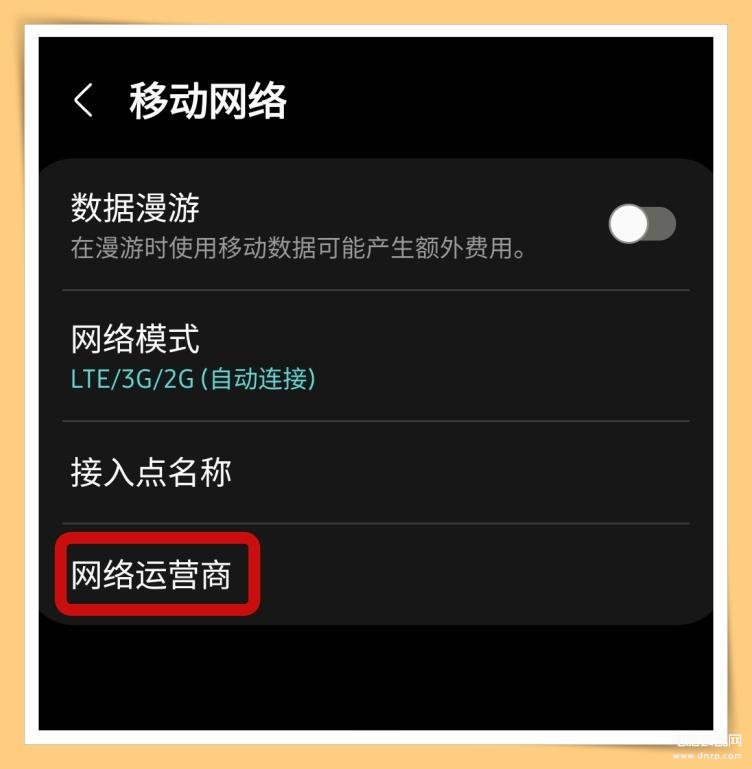The width and height of the screenshot is (752, 769).
Task: Toggle the 数据漫游 switch
Action: tap(642, 224)
